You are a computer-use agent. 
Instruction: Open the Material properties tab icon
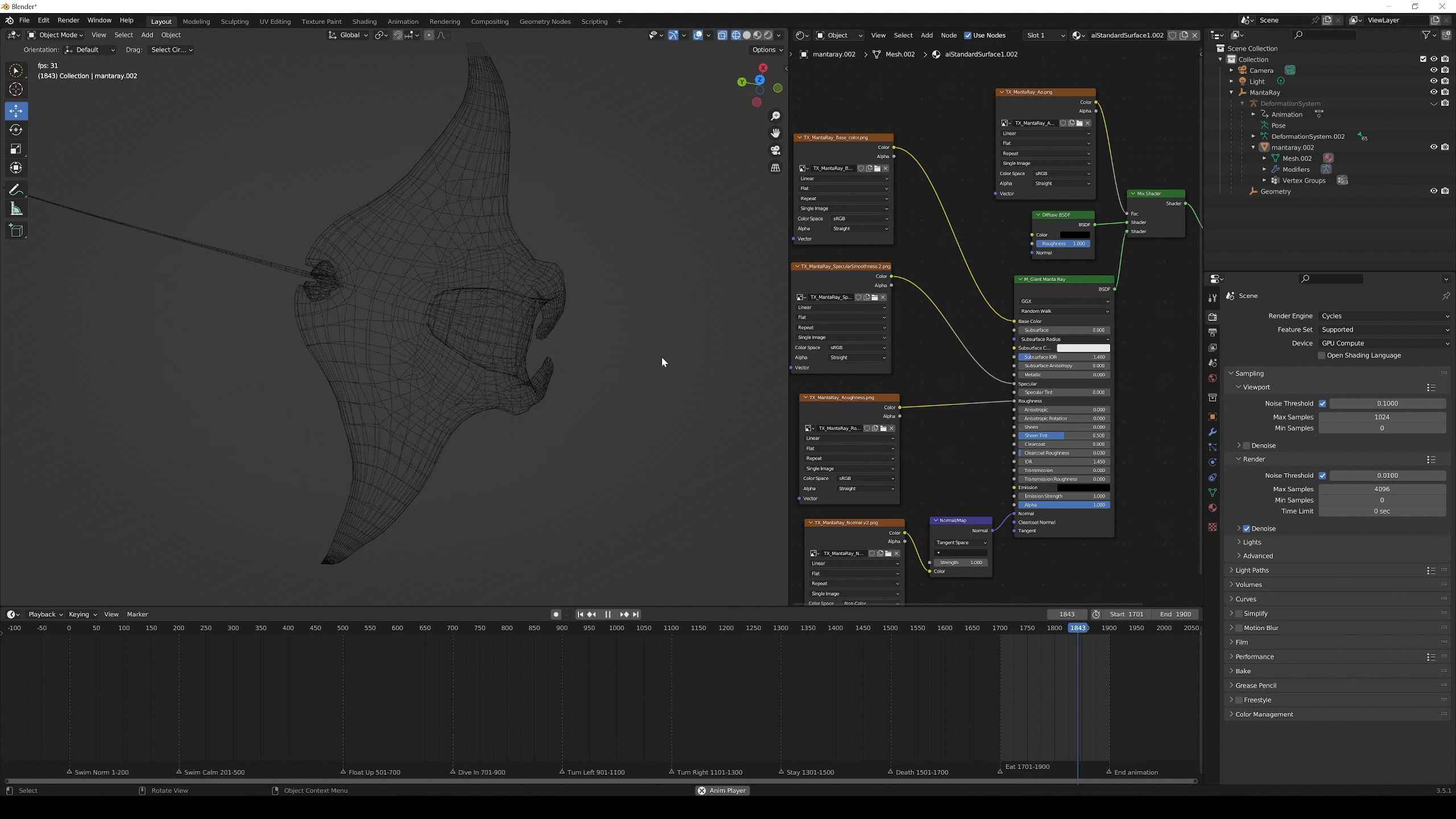1212,508
